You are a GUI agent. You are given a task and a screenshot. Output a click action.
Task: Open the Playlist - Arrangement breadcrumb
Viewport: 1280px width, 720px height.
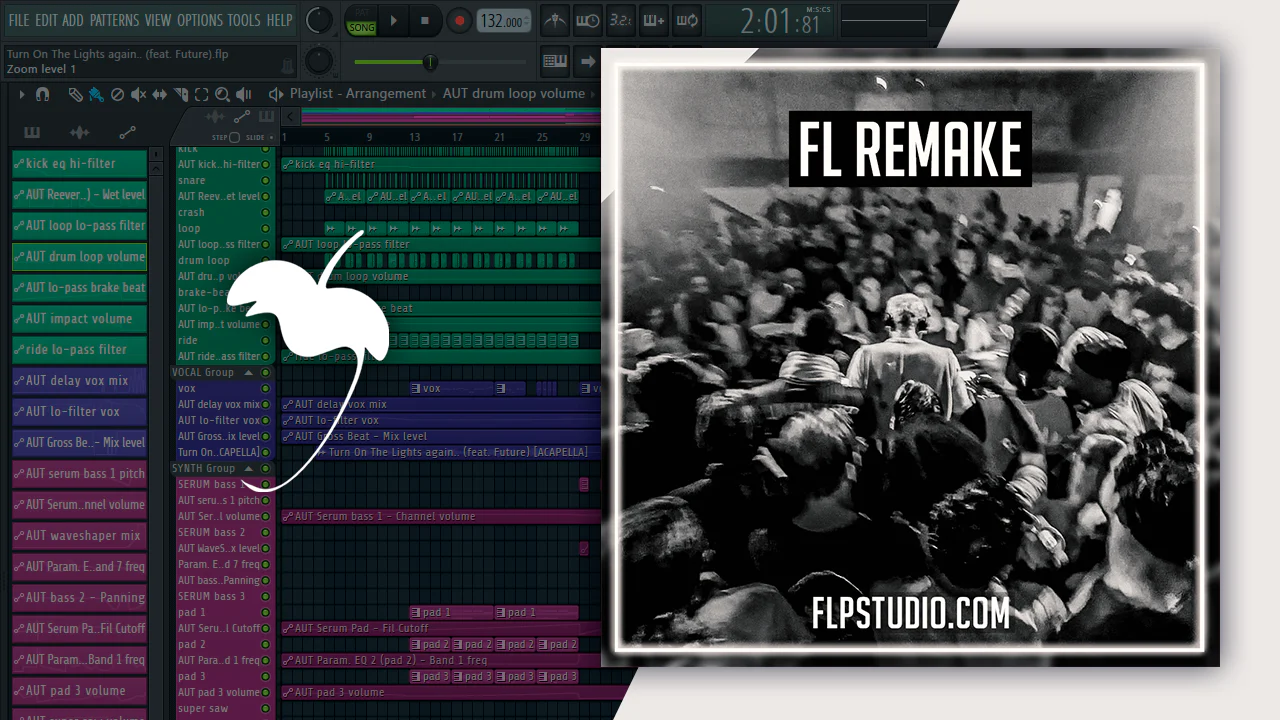358,94
